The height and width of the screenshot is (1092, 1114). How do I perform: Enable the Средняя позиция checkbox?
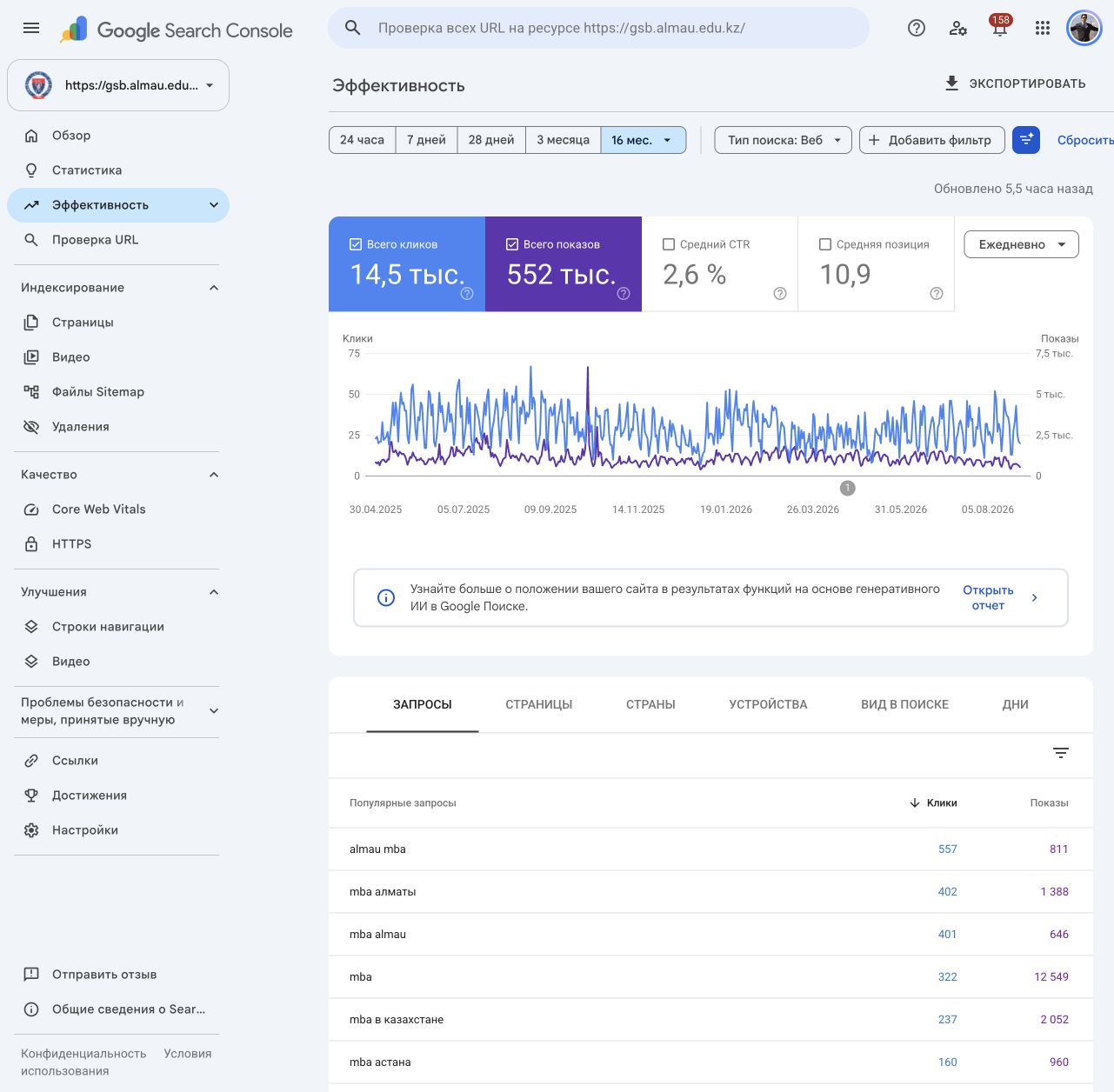point(825,244)
